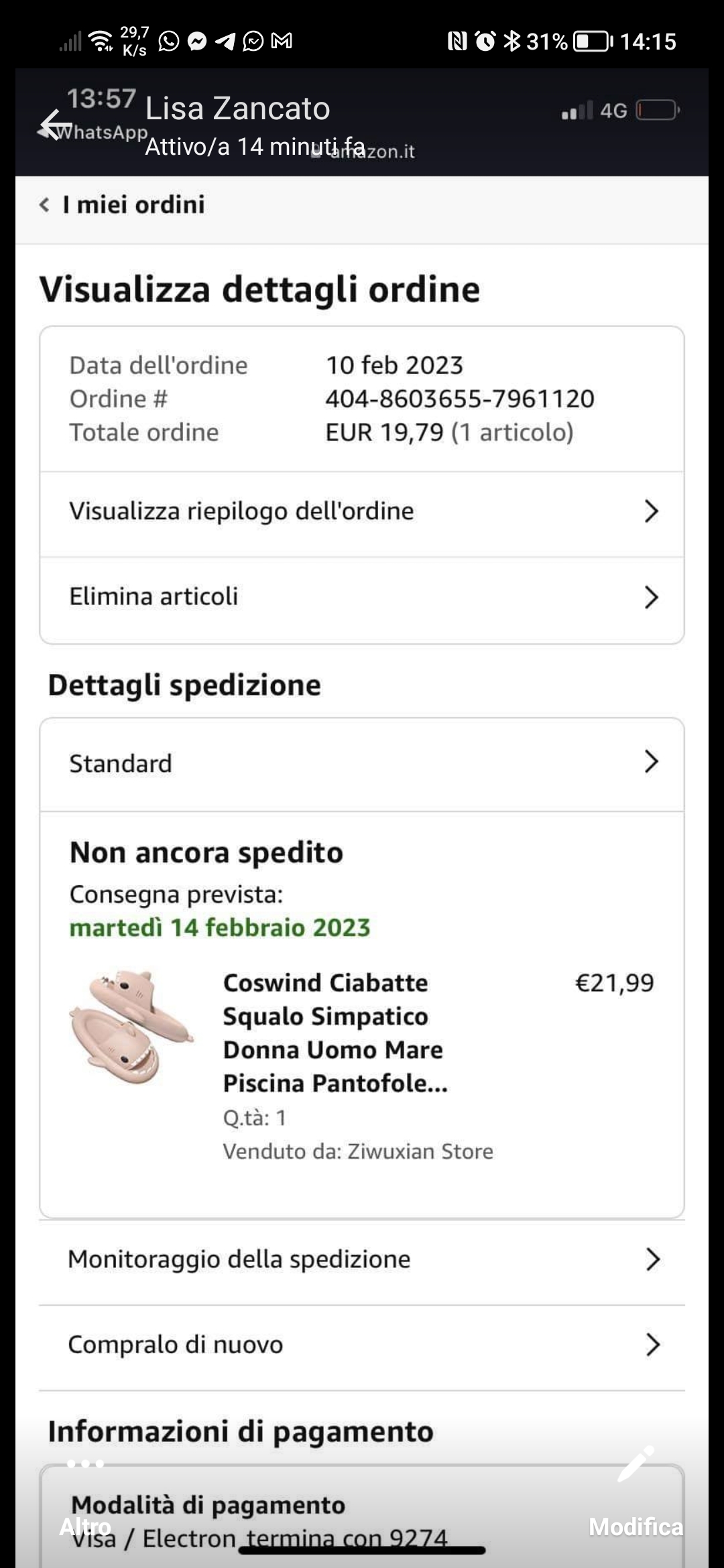
Task: Tap the pencil Modifica icon
Action: 636,1463
